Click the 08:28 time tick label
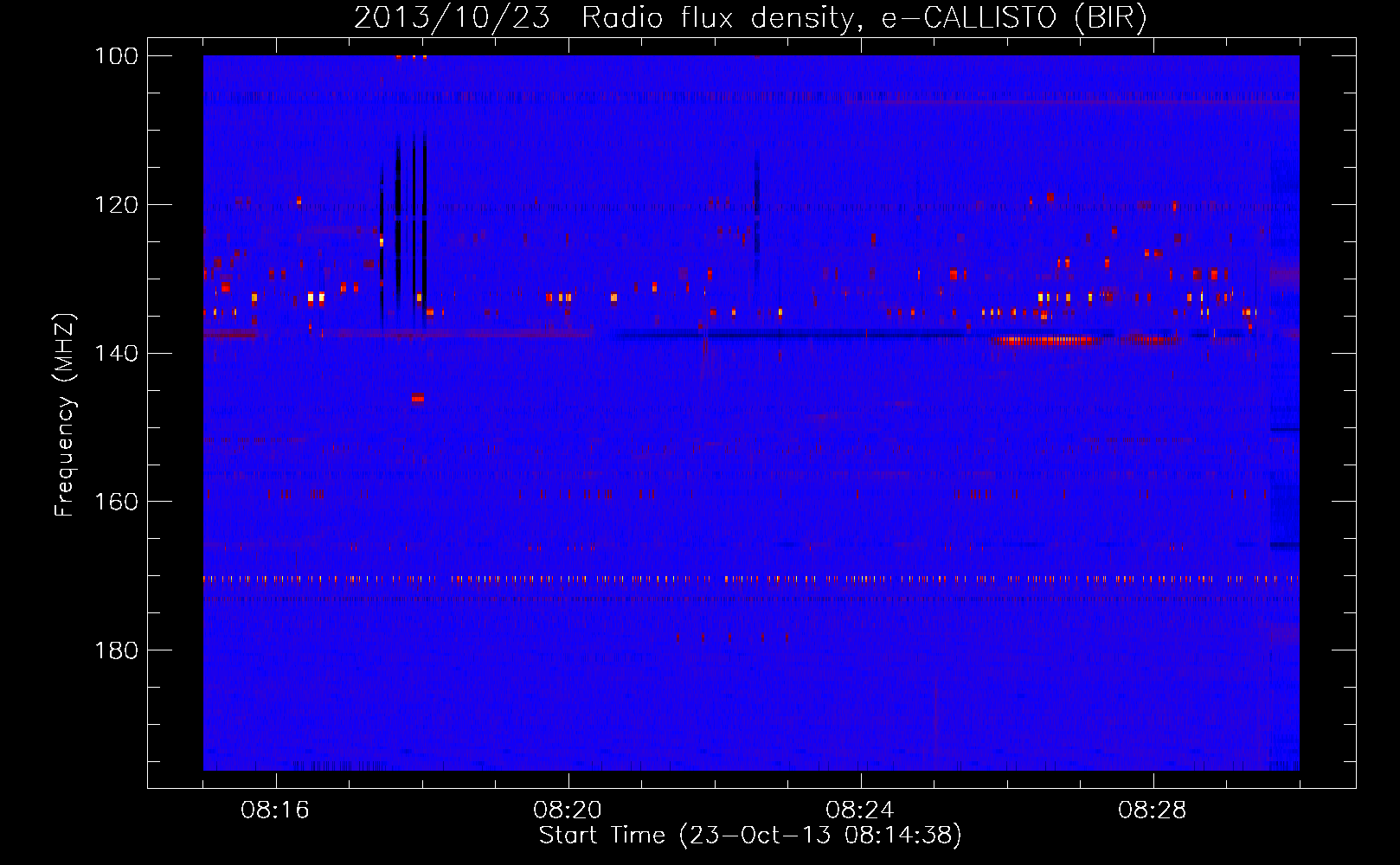 coord(1153,811)
